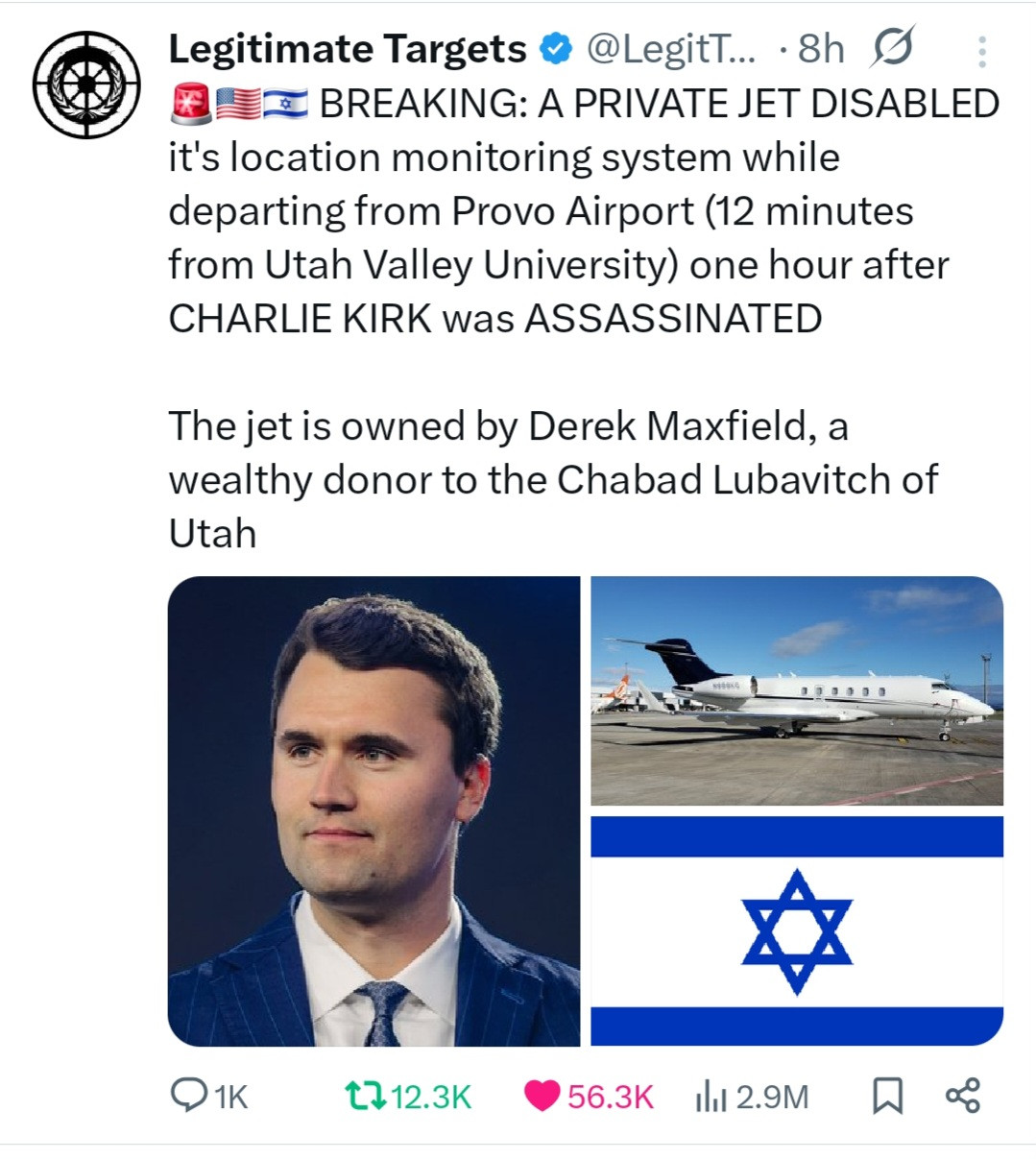The image size is (1036, 1159).
Task: Click the share post icon
Action: point(962,1095)
